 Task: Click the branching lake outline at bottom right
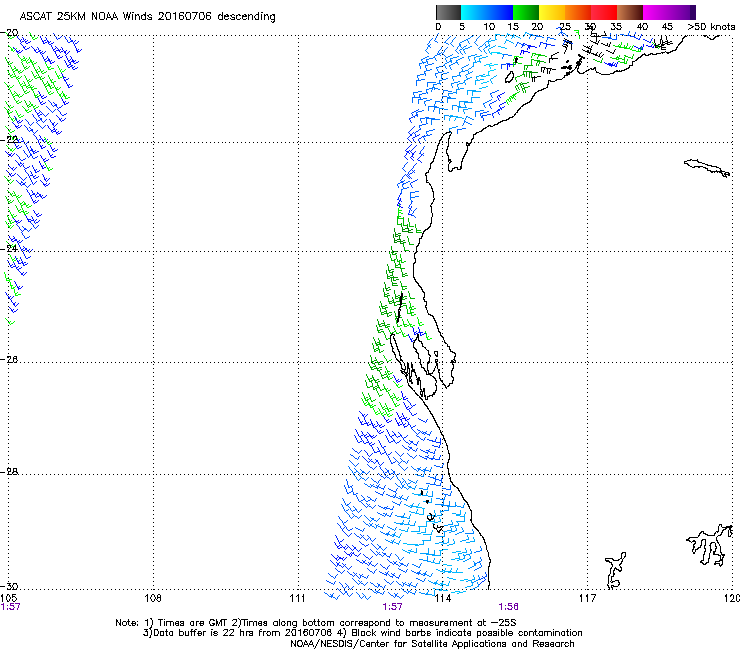[710, 544]
